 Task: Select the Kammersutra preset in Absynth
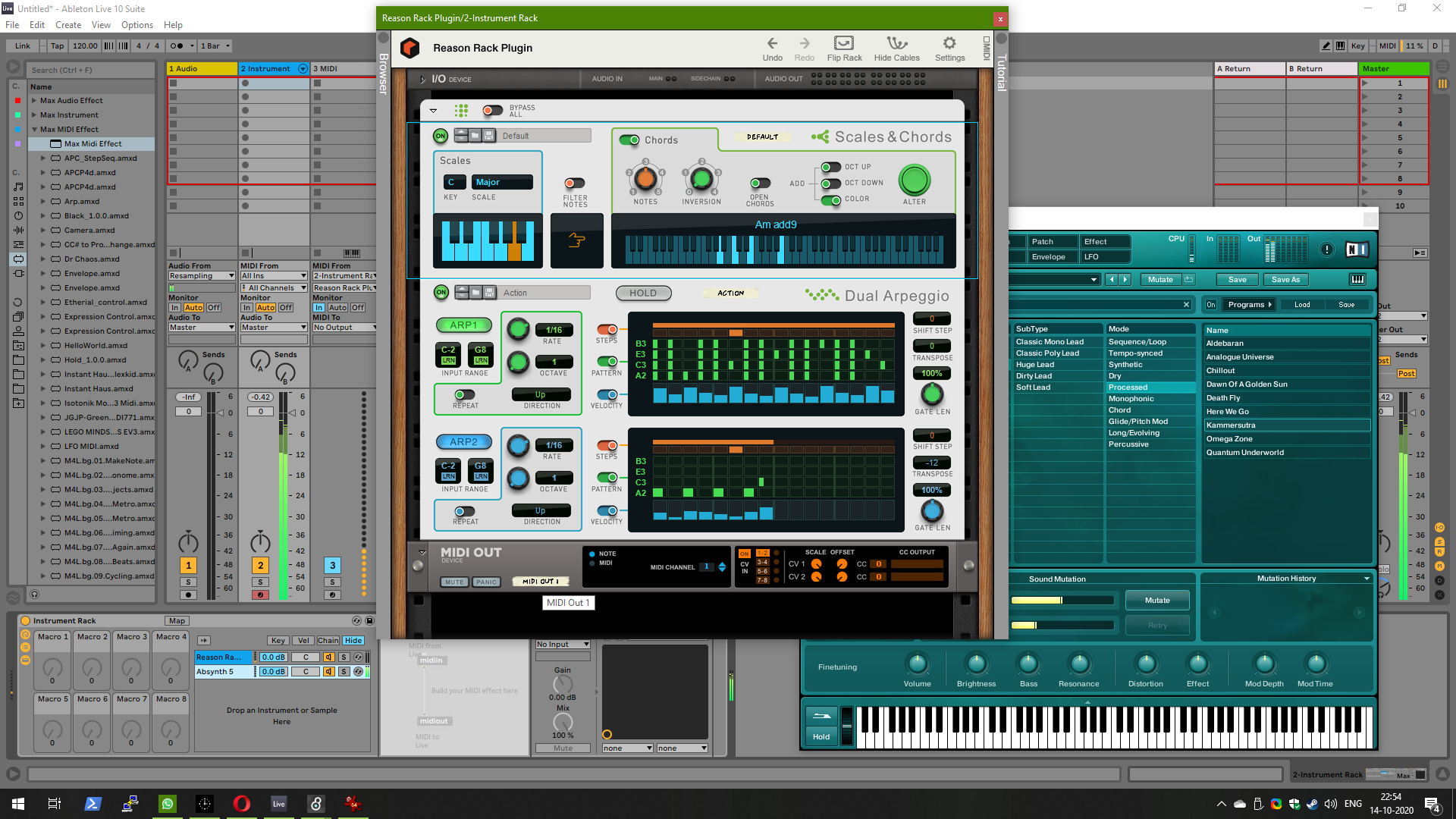(x=1286, y=425)
